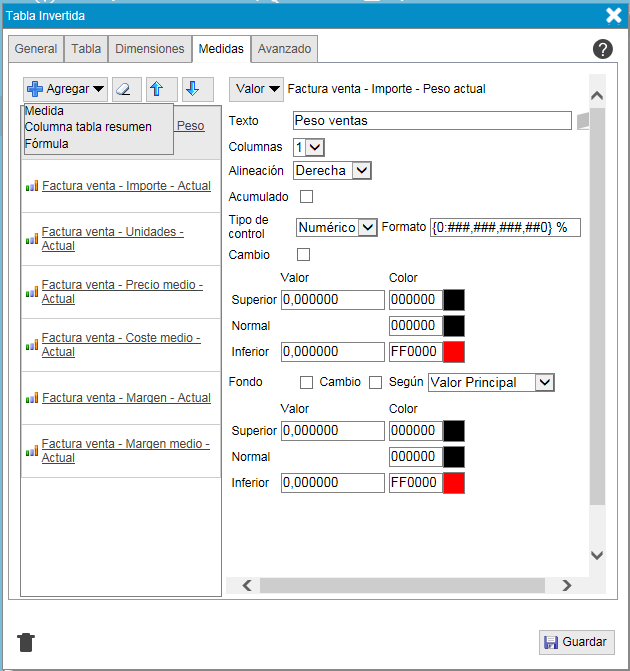Toggle the Cambio checkbox under Tipo de control
This screenshot has height=671, width=630.
pos(304,255)
